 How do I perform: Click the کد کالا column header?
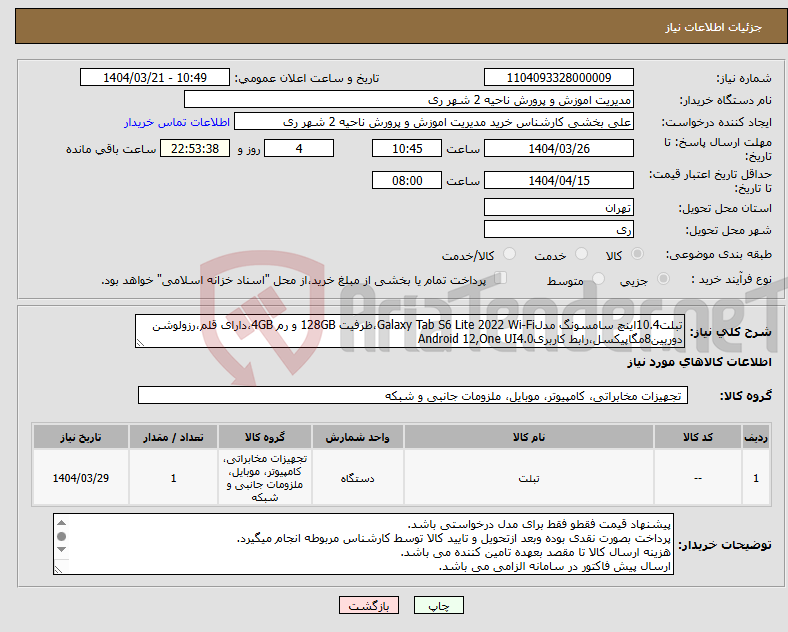pyautogui.click(x=698, y=437)
